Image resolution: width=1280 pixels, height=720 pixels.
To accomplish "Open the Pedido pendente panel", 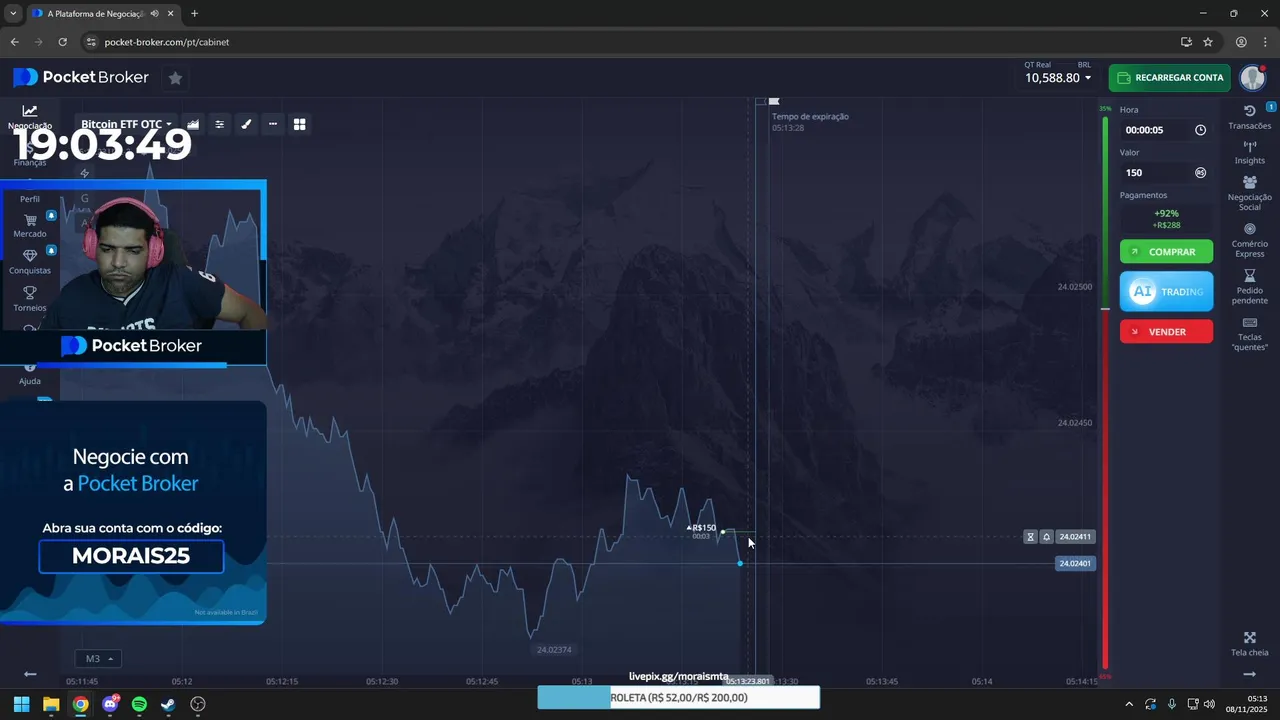I will pos(1249,287).
